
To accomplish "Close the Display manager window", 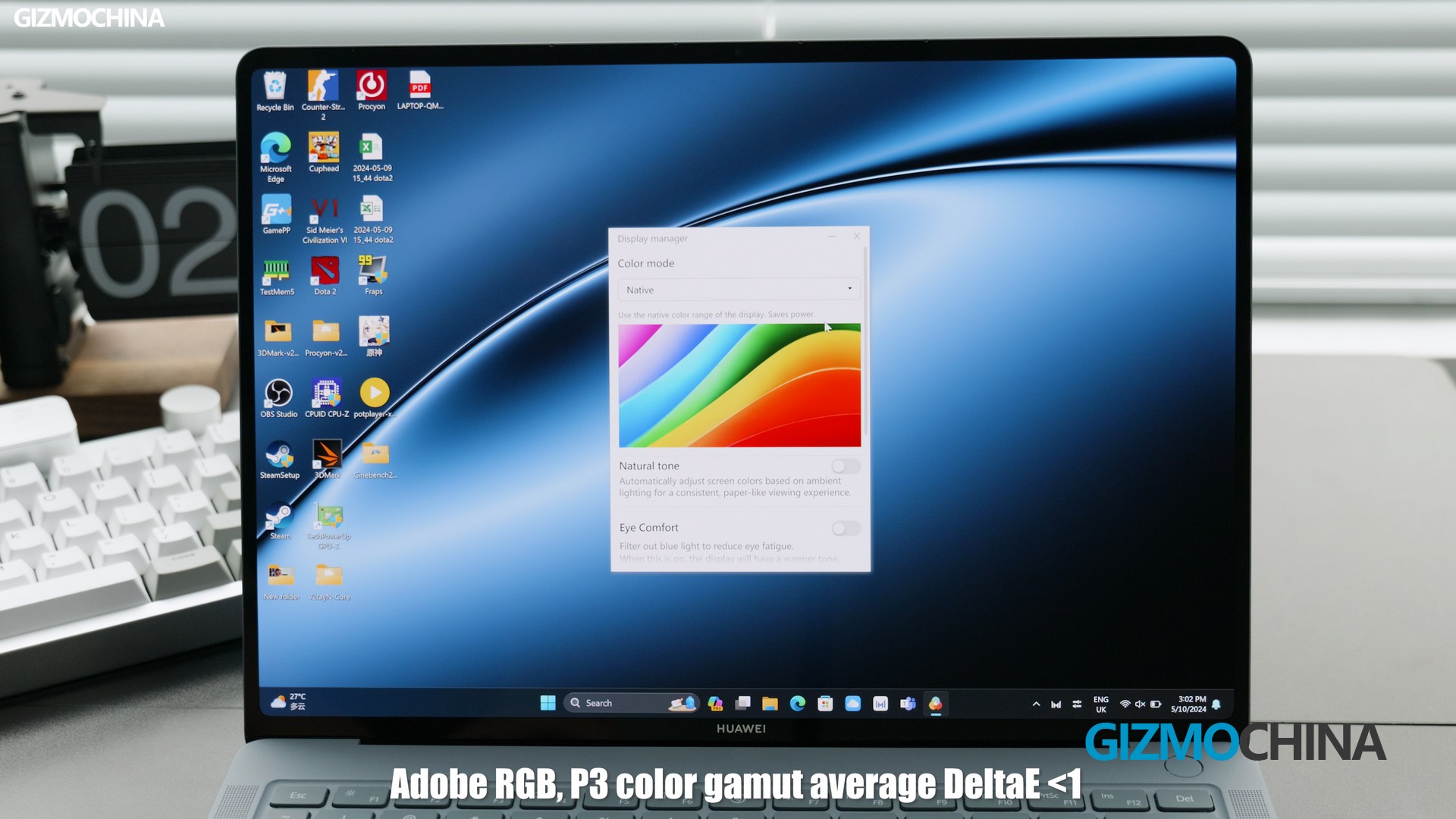I will pos(857,237).
